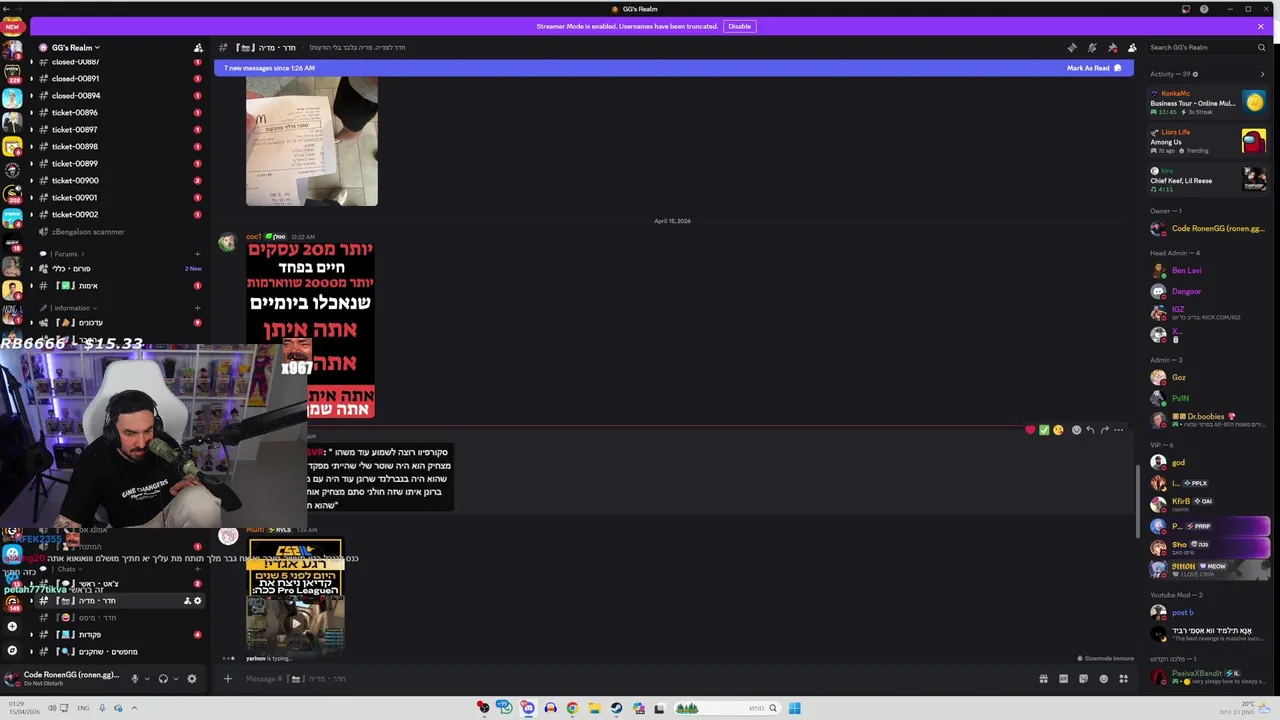The width and height of the screenshot is (1280, 720).
Task: Toggle headphone deafen in user panel
Action: (x=163, y=678)
